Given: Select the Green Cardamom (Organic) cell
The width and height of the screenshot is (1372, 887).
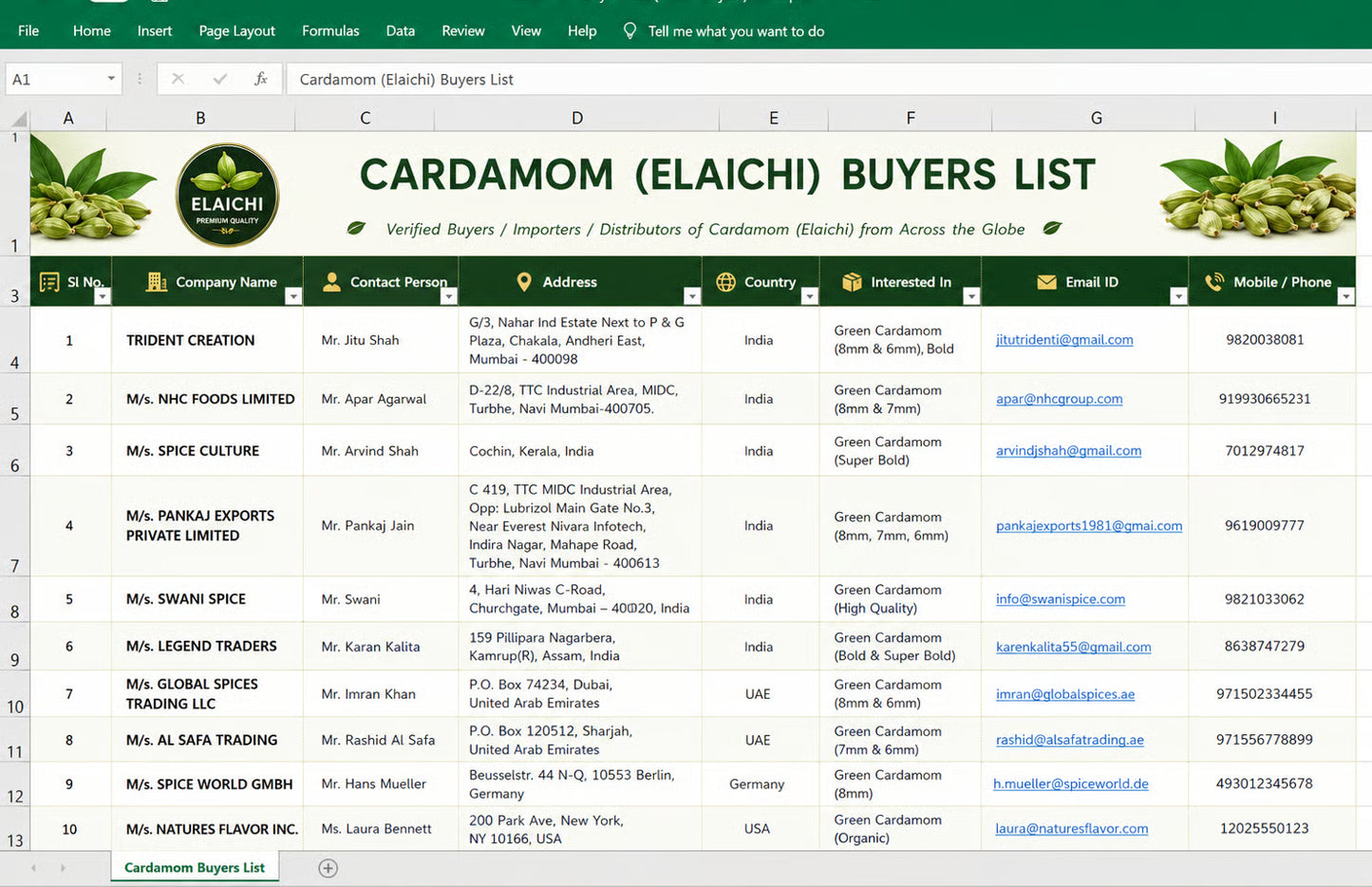Looking at the screenshot, I should pyautogui.click(x=900, y=828).
